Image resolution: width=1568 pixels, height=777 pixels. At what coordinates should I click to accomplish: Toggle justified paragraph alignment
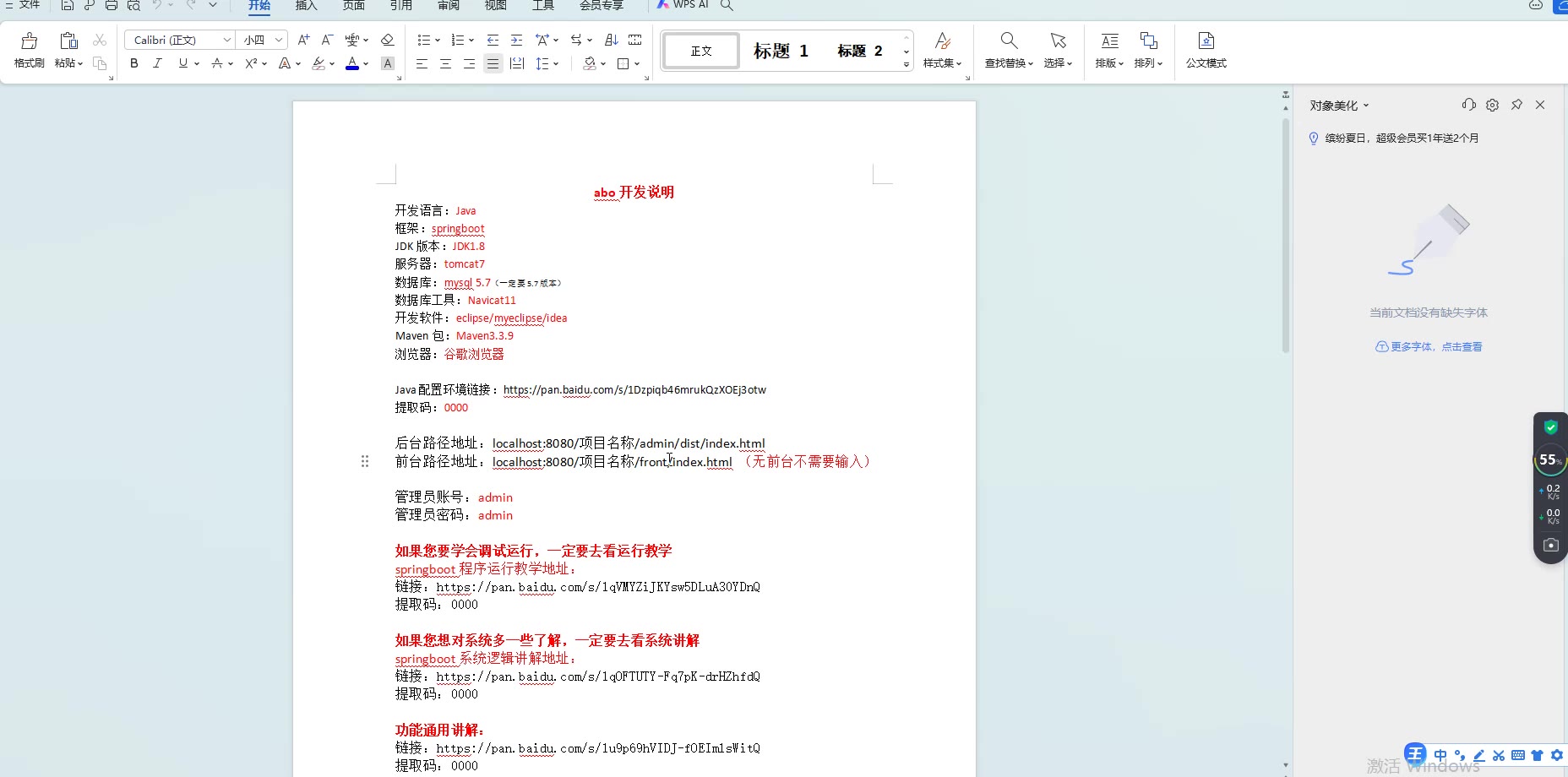(493, 63)
